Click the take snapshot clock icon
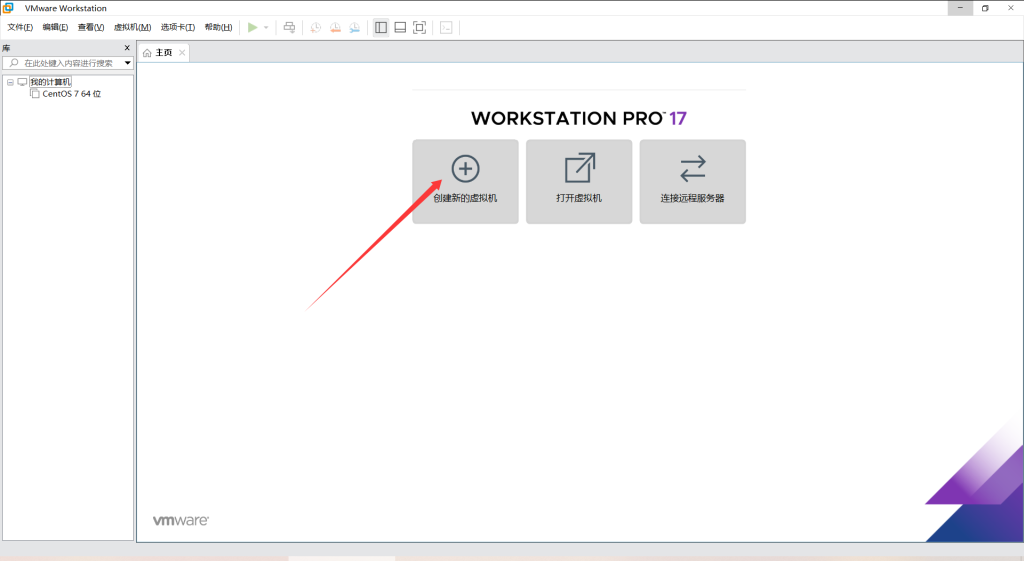This screenshot has width=1024, height=561. (x=315, y=27)
